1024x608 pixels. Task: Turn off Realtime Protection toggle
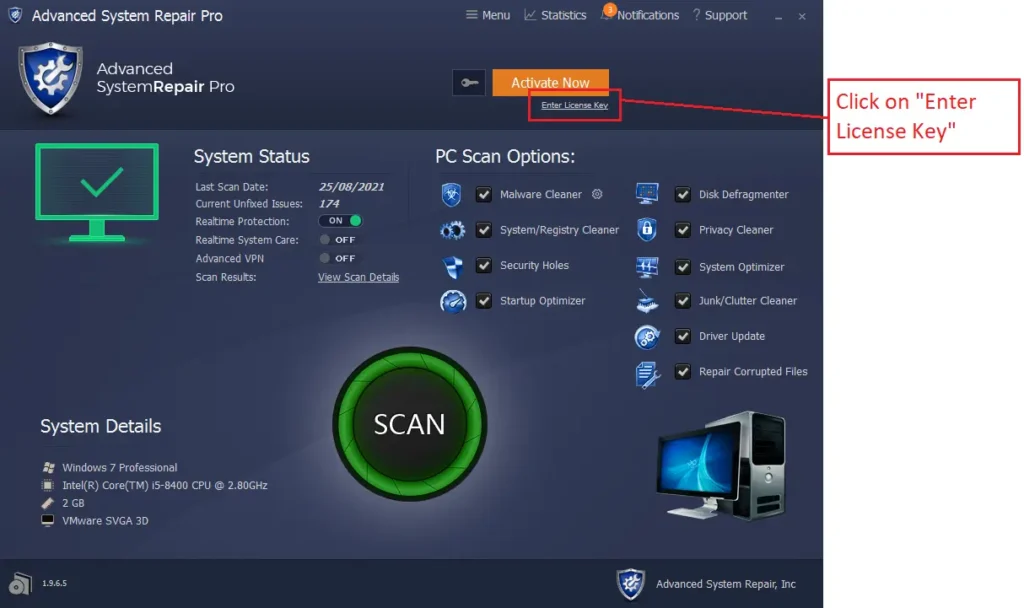tap(340, 221)
